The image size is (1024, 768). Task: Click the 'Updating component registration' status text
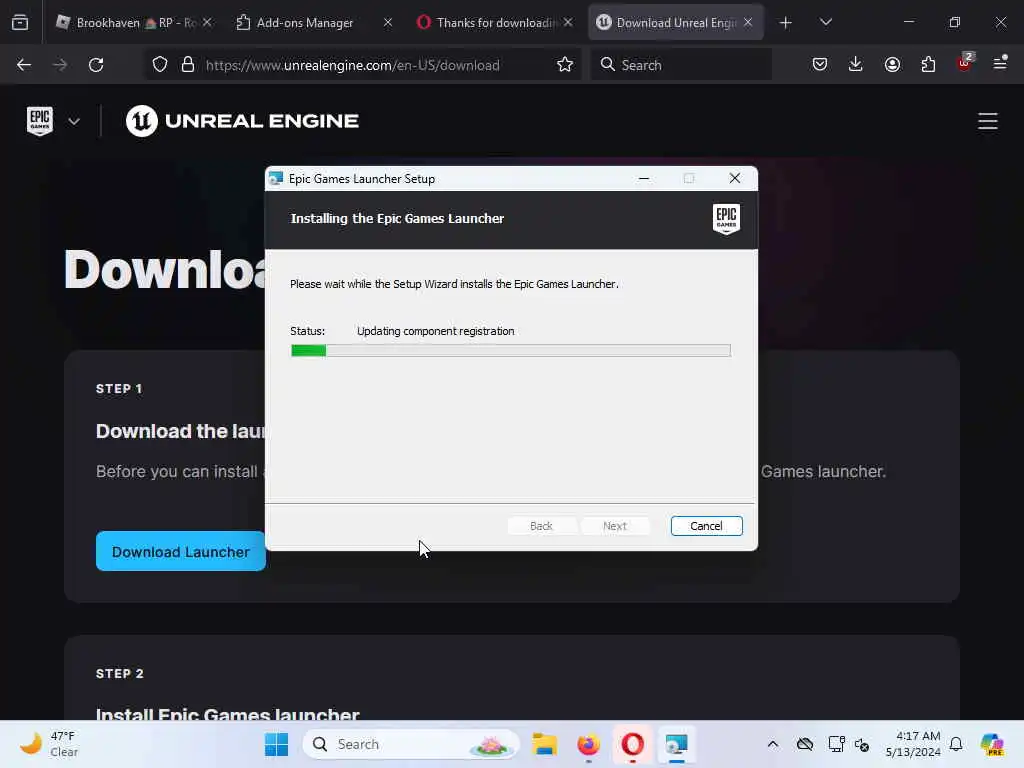point(436,331)
